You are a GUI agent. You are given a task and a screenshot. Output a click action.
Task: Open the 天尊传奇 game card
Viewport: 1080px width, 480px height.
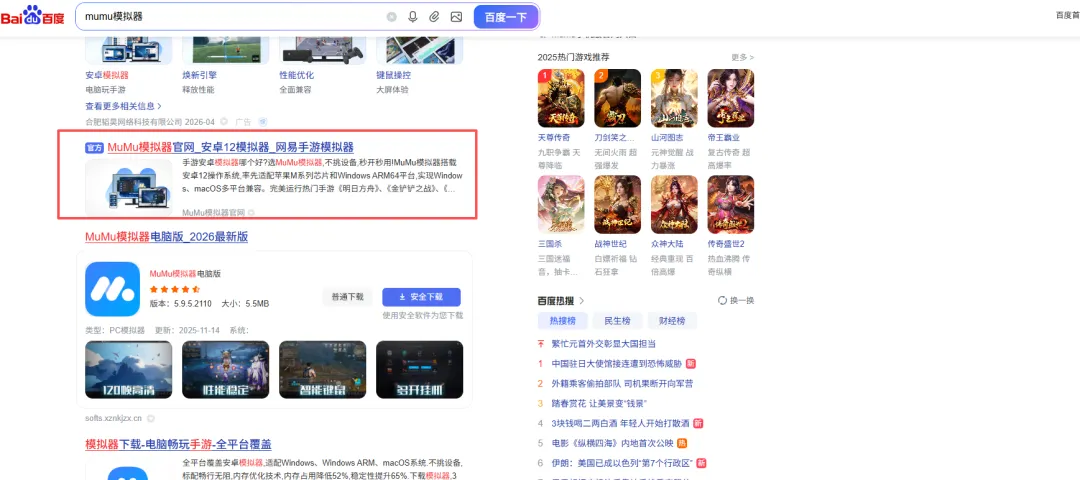coord(561,98)
